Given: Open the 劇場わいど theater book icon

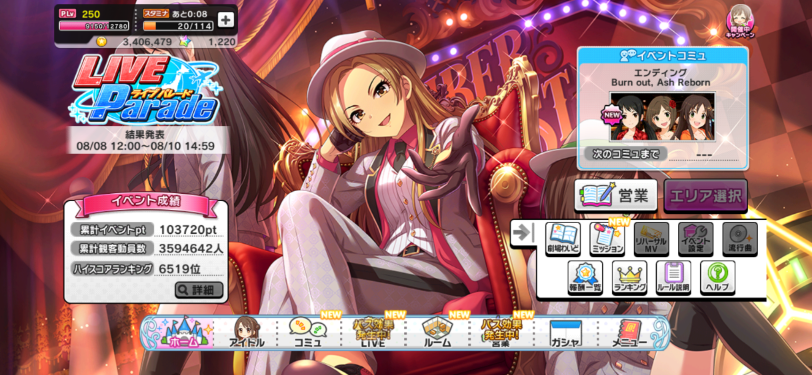Looking at the screenshot, I should [x=563, y=239].
